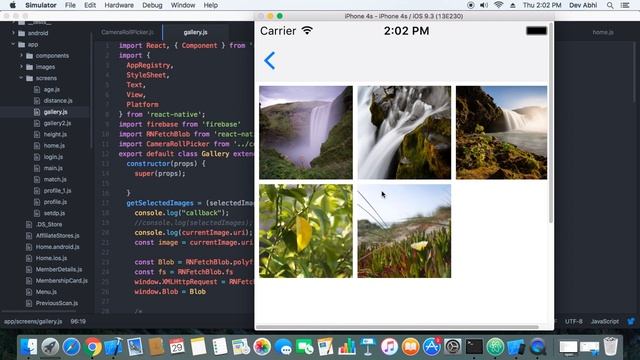Open the Notes app in dock
Viewport: 640px width, 360px height.
[198, 347]
